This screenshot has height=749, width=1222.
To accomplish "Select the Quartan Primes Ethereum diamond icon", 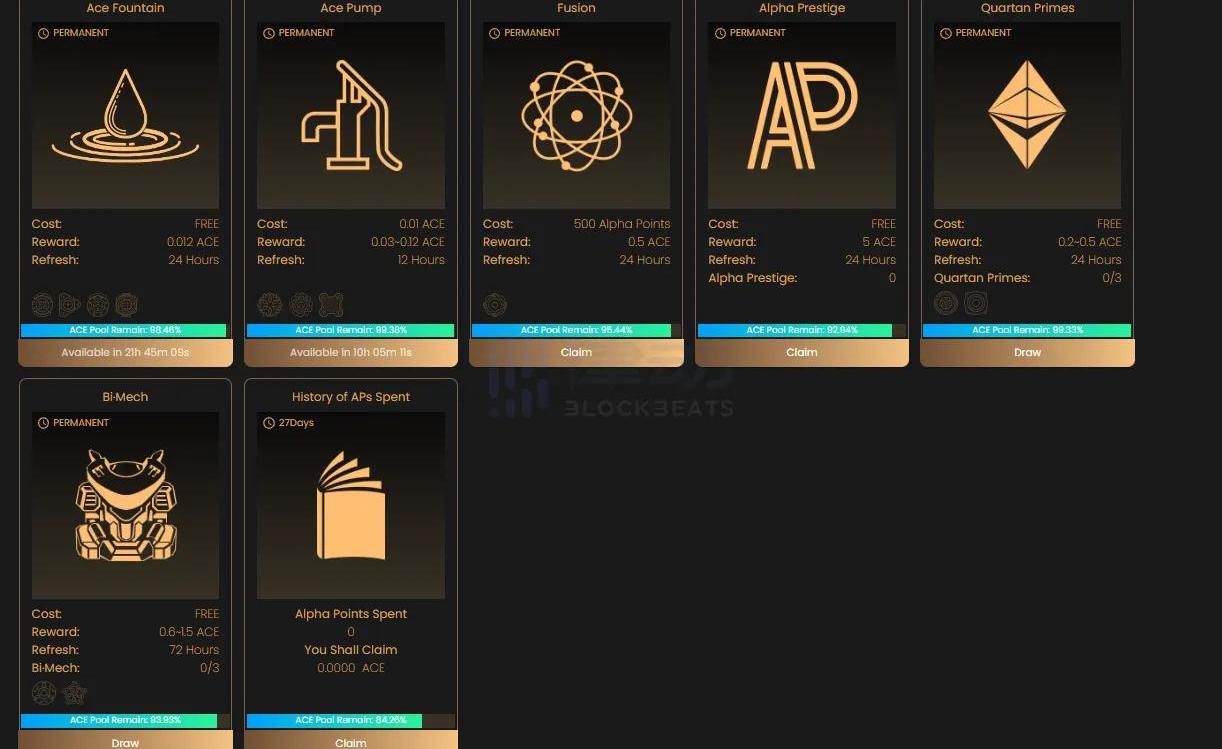I will pos(1027,116).
